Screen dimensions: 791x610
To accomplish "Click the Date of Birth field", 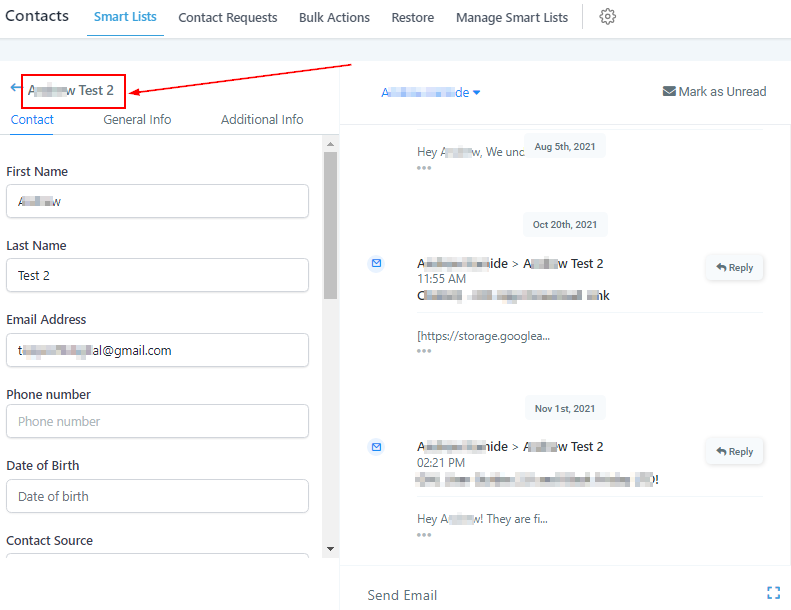I will pos(157,496).
